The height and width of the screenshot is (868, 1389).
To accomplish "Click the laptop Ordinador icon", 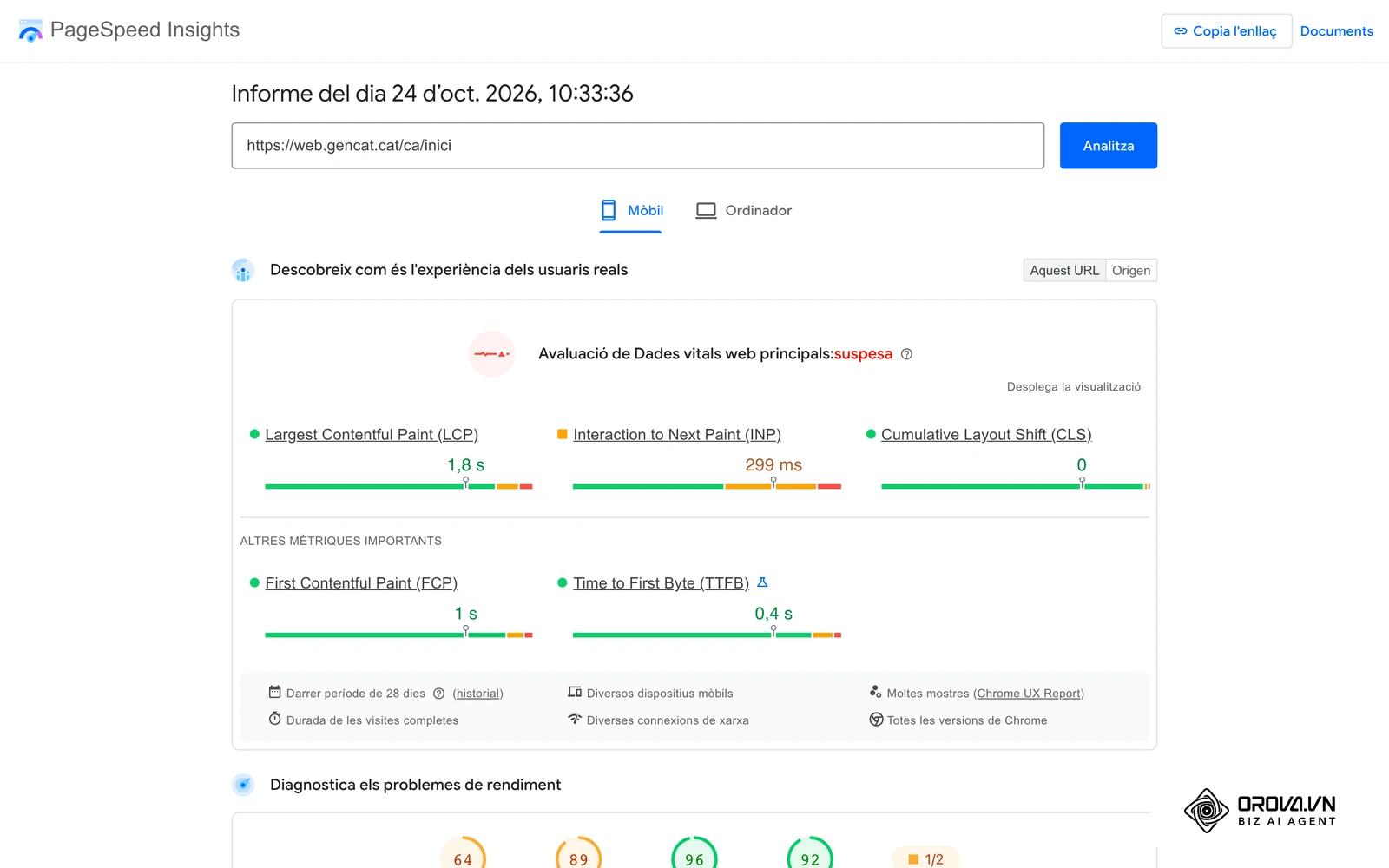I will [x=706, y=211].
